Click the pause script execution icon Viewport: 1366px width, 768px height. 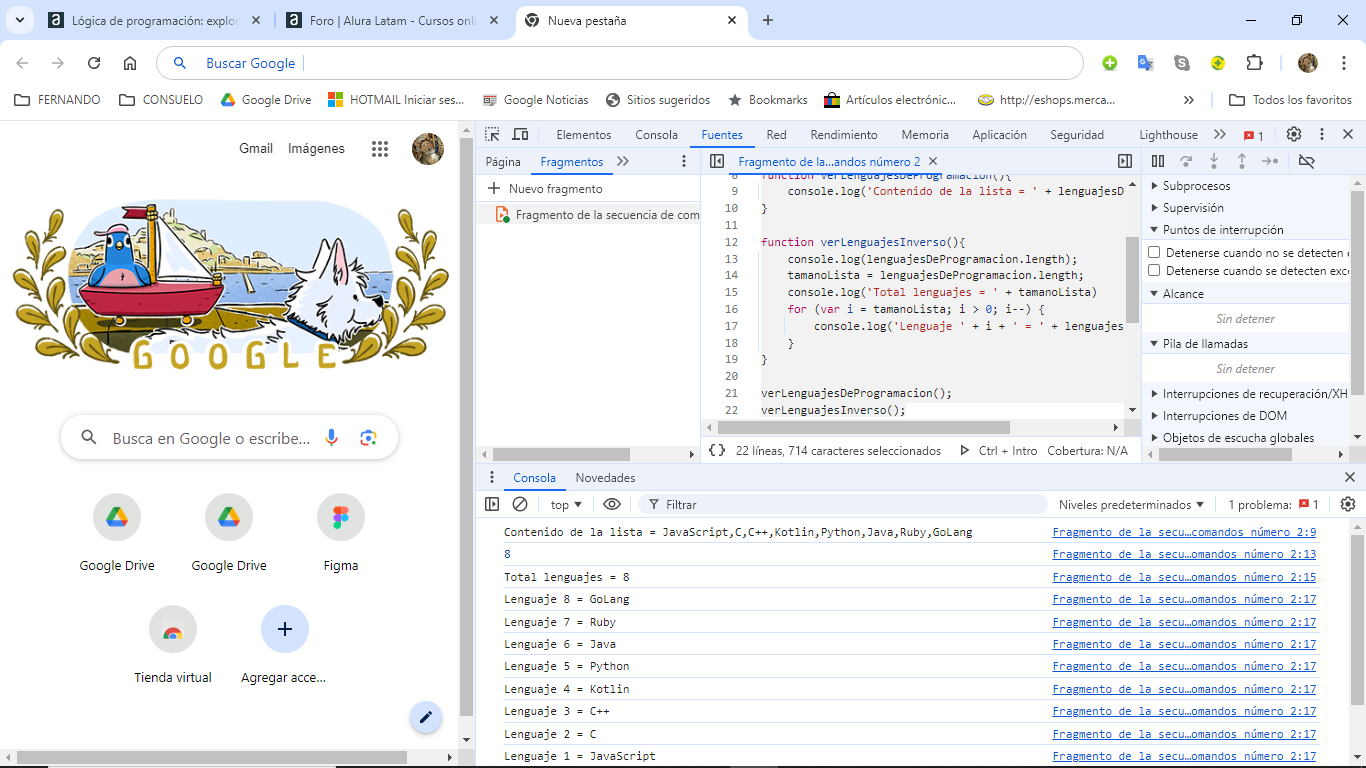[x=1158, y=161]
